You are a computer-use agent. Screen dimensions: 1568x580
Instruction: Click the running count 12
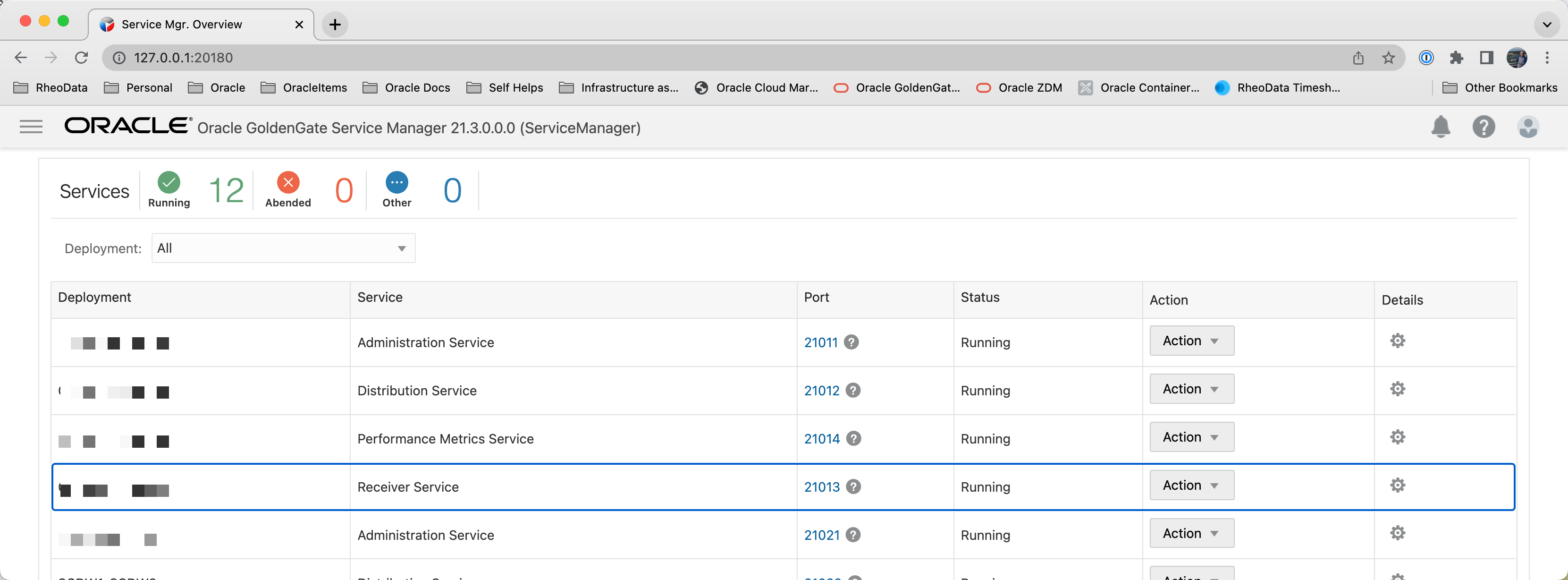pyautogui.click(x=227, y=190)
